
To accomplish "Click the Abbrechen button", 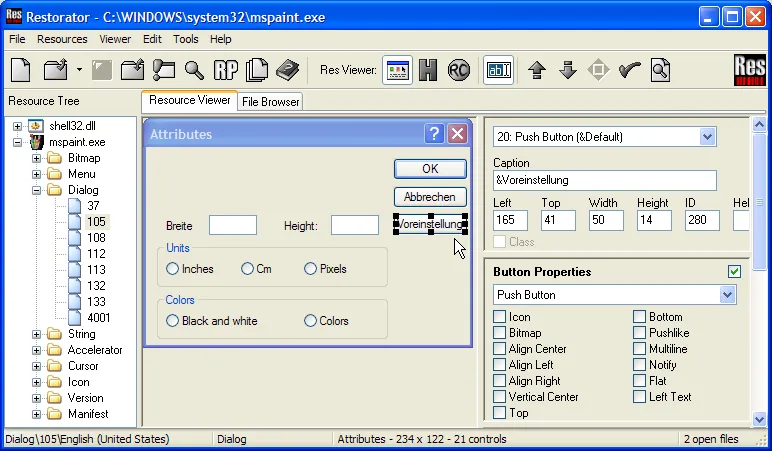I will (430, 197).
